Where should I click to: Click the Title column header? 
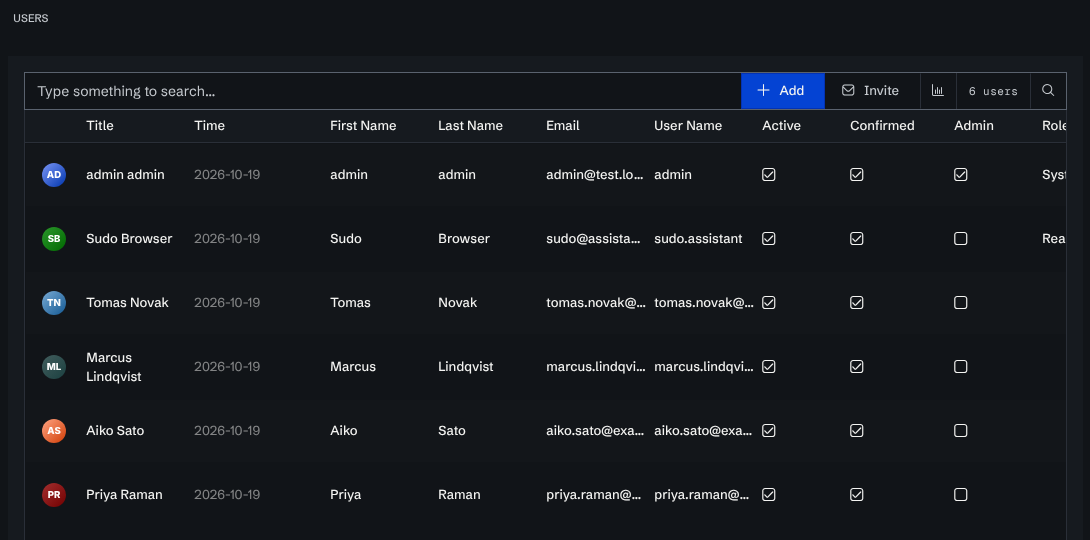point(100,126)
